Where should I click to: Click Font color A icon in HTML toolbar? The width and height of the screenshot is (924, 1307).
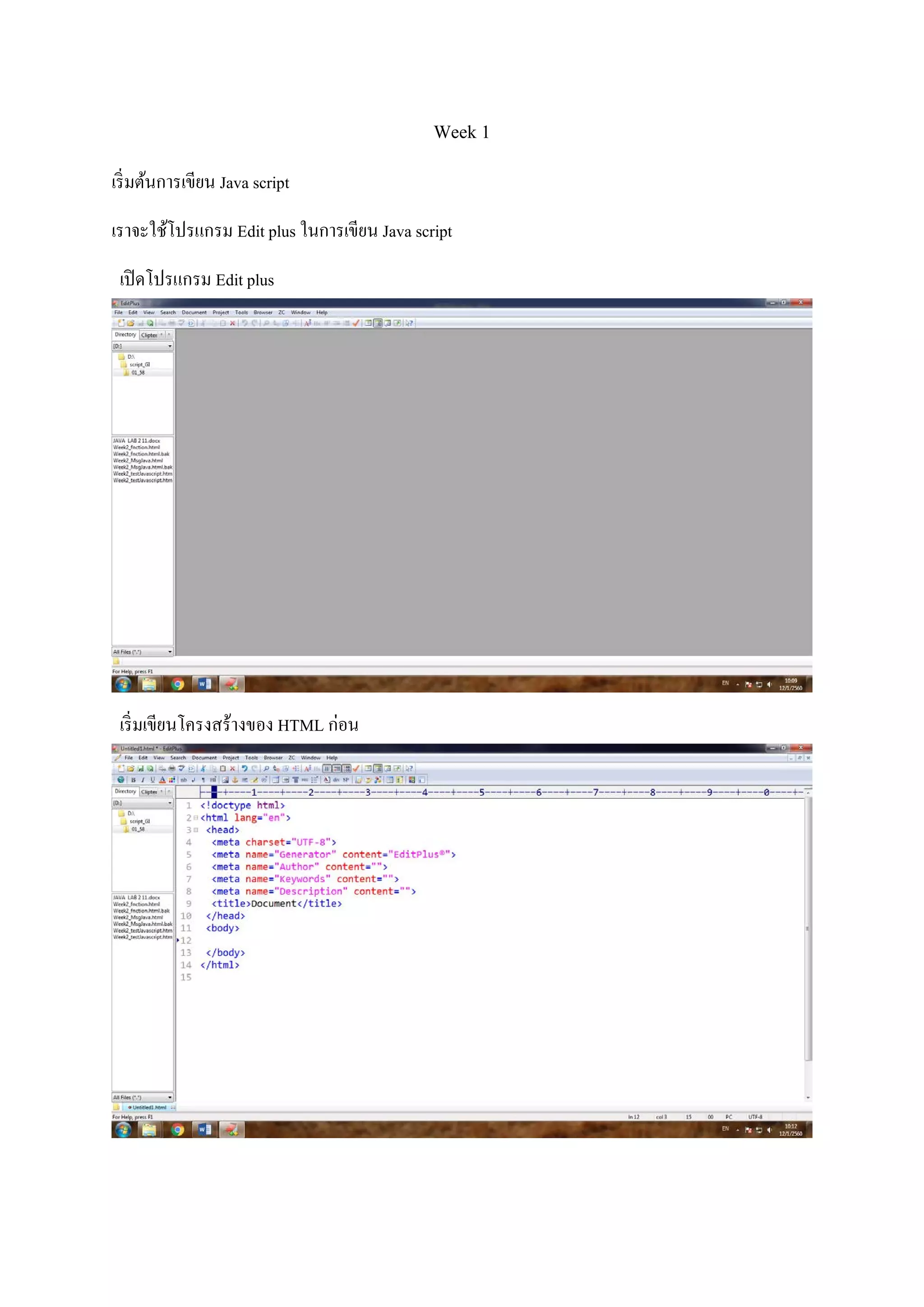tap(163, 780)
